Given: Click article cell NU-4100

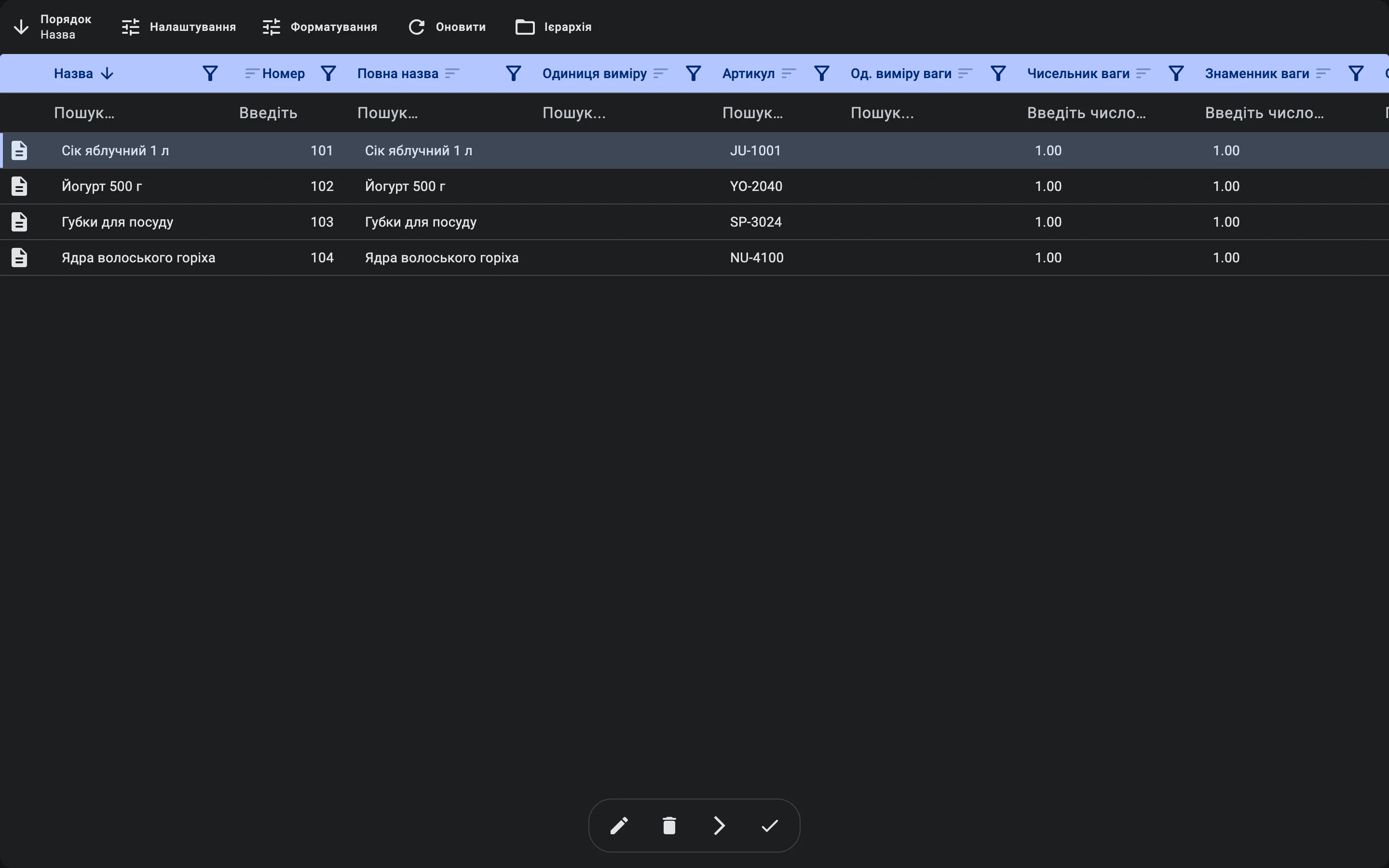Looking at the screenshot, I should (x=757, y=257).
